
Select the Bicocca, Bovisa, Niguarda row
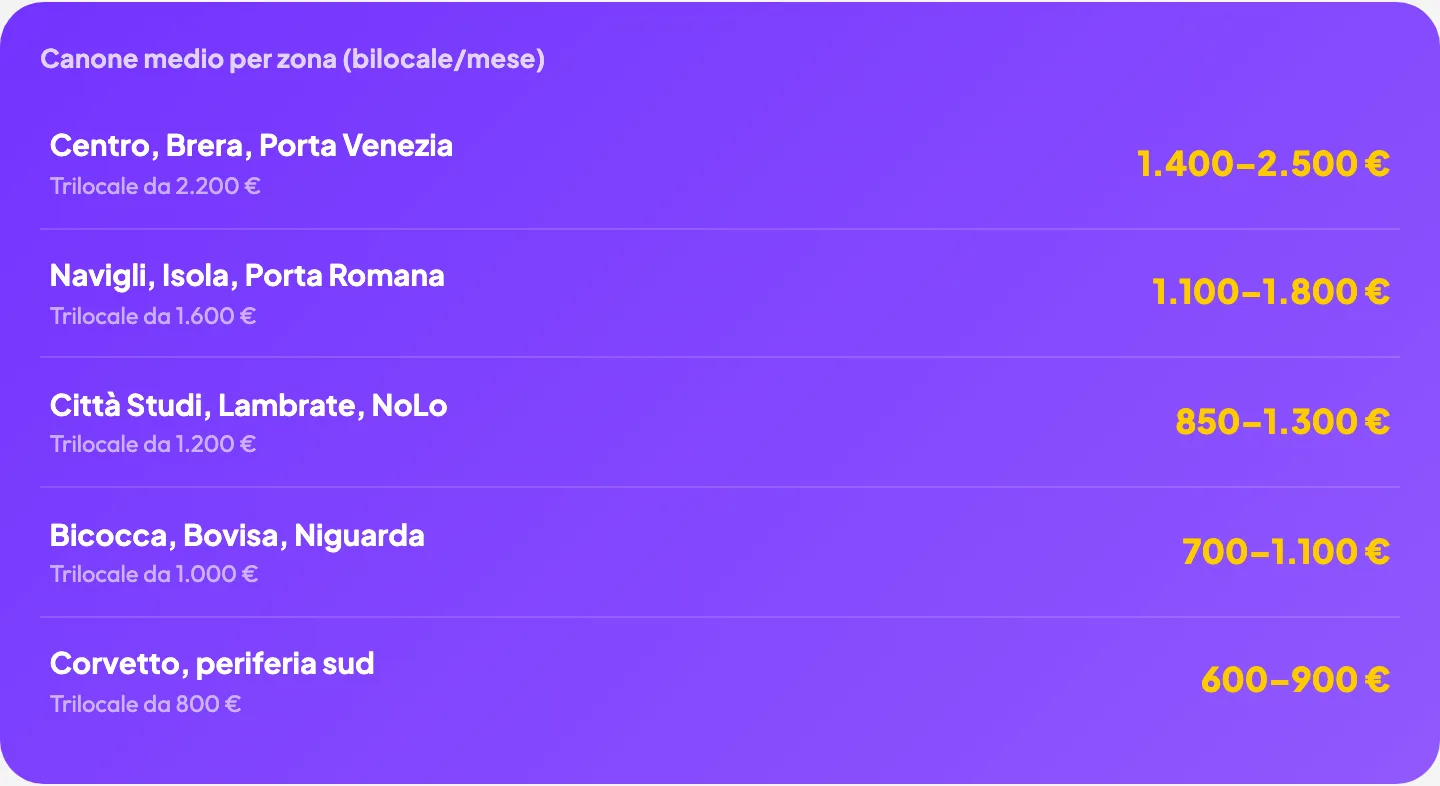click(x=720, y=552)
